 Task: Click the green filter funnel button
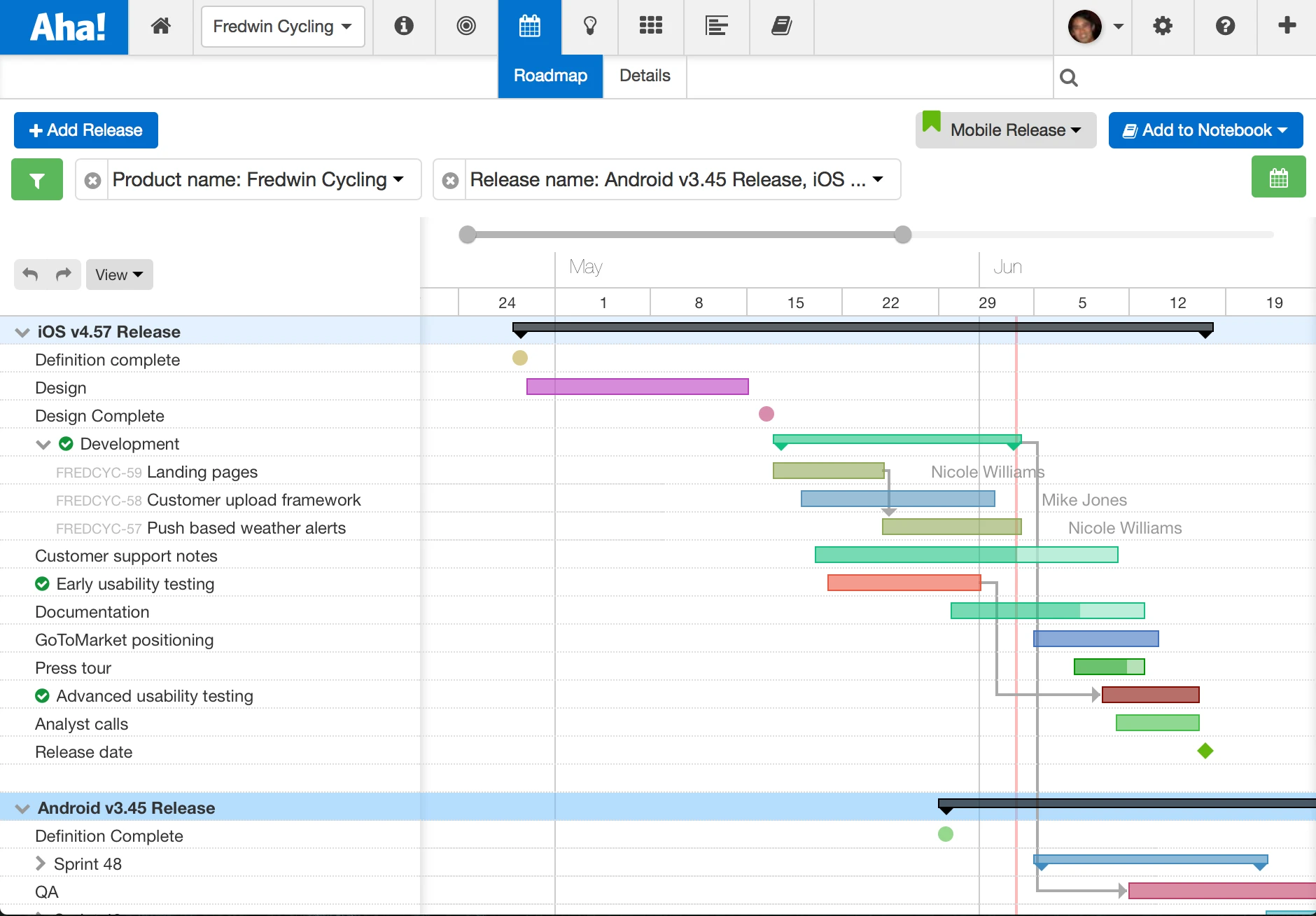[37, 180]
